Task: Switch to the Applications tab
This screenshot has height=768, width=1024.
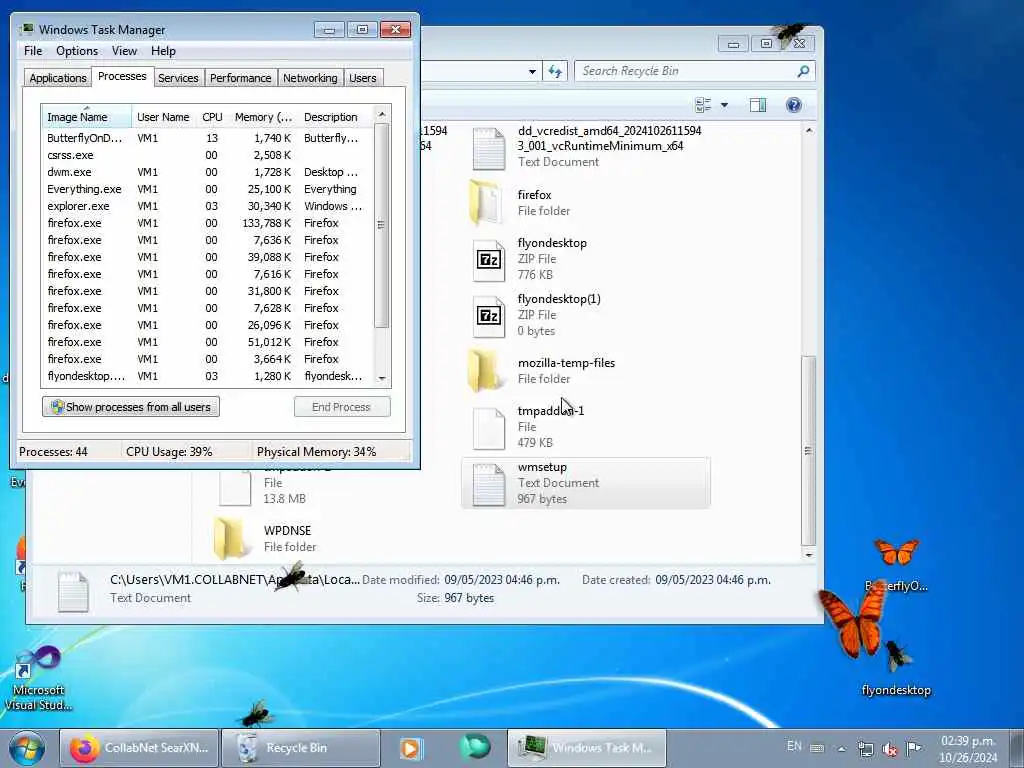Action: click(57, 78)
